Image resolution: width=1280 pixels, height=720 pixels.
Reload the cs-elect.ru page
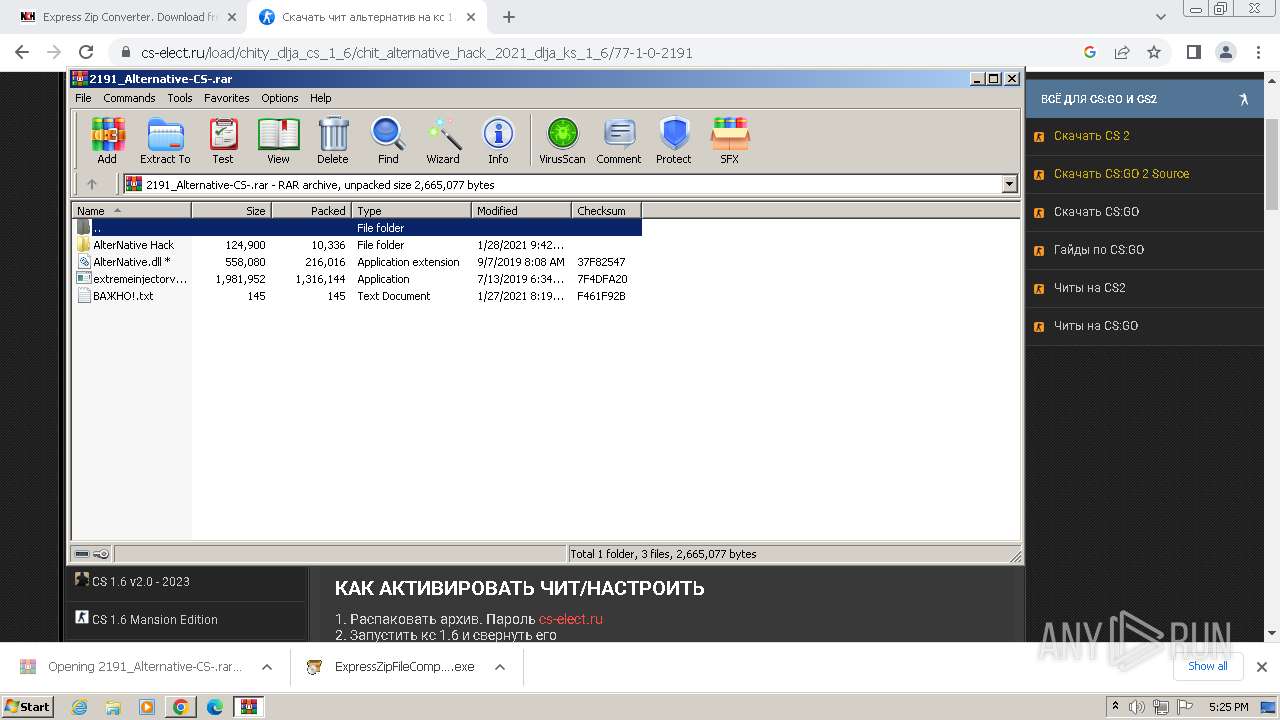click(x=86, y=52)
